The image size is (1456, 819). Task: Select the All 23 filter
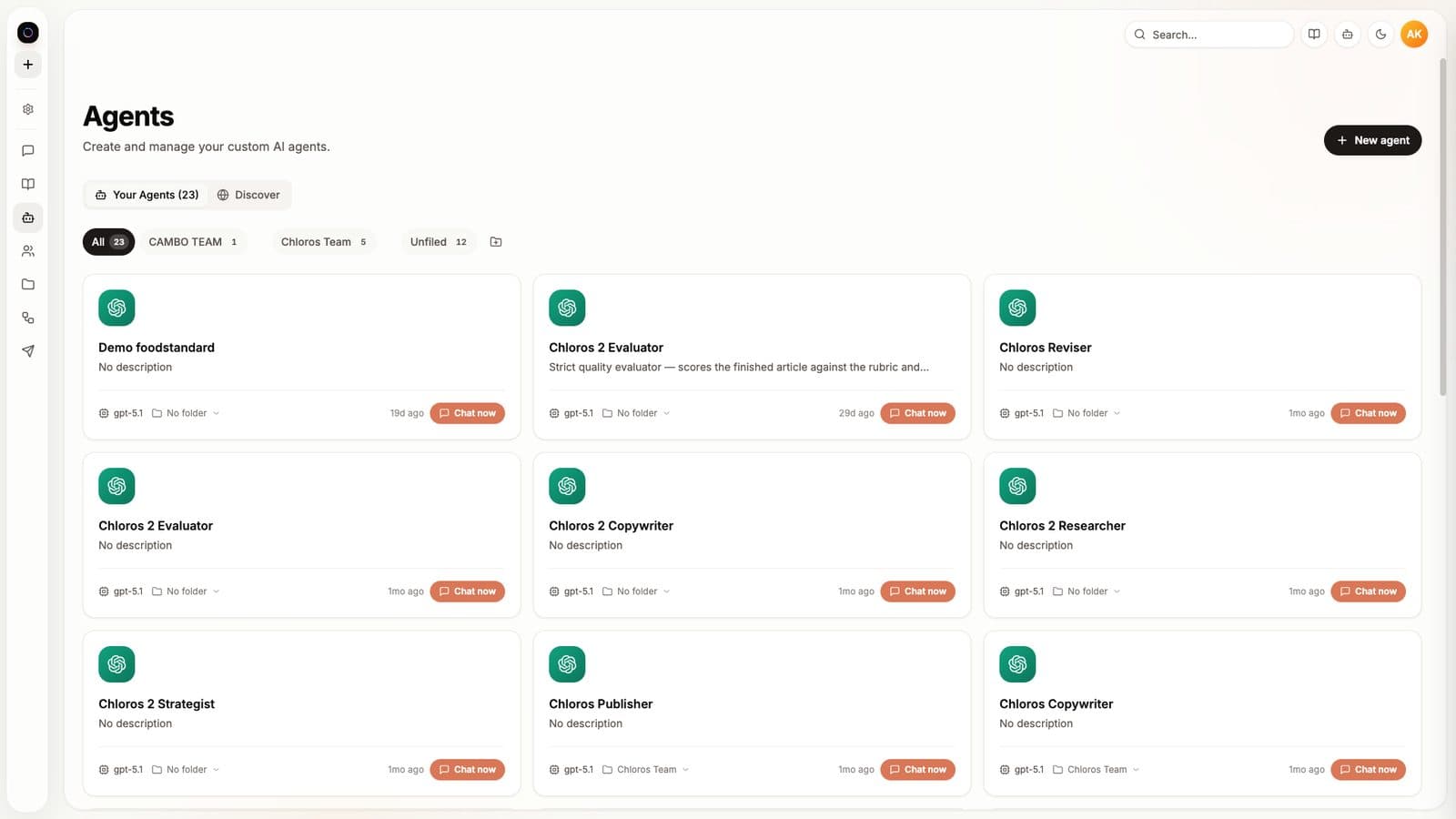(x=108, y=242)
